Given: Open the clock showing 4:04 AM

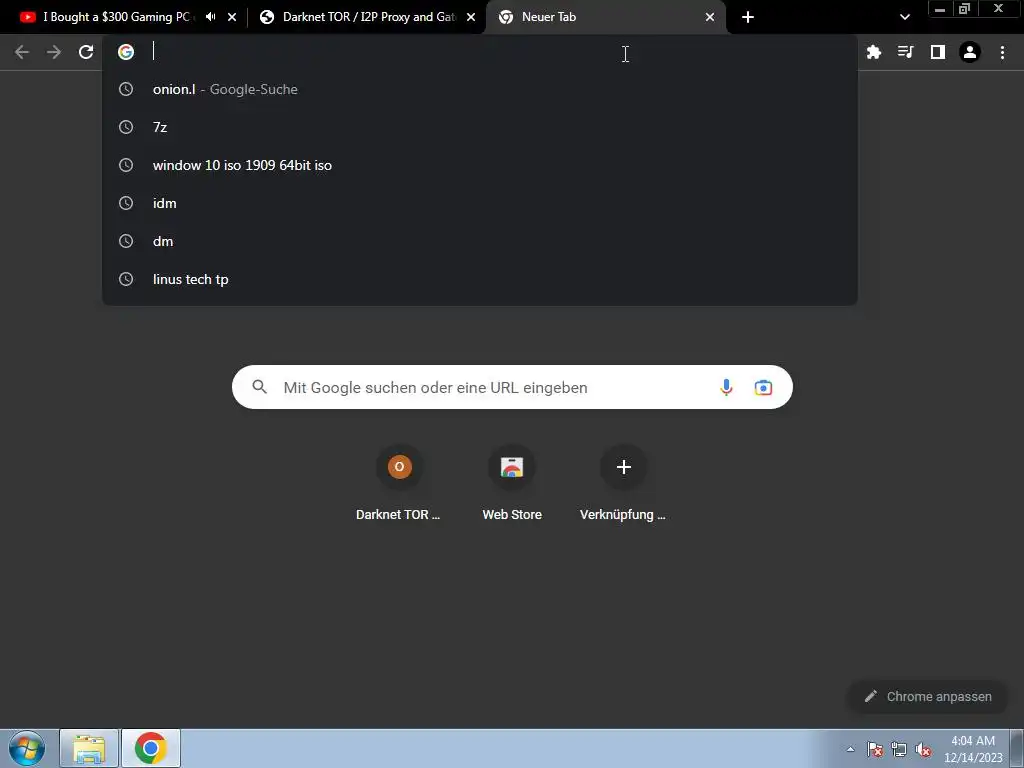Looking at the screenshot, I should point(973,749).
